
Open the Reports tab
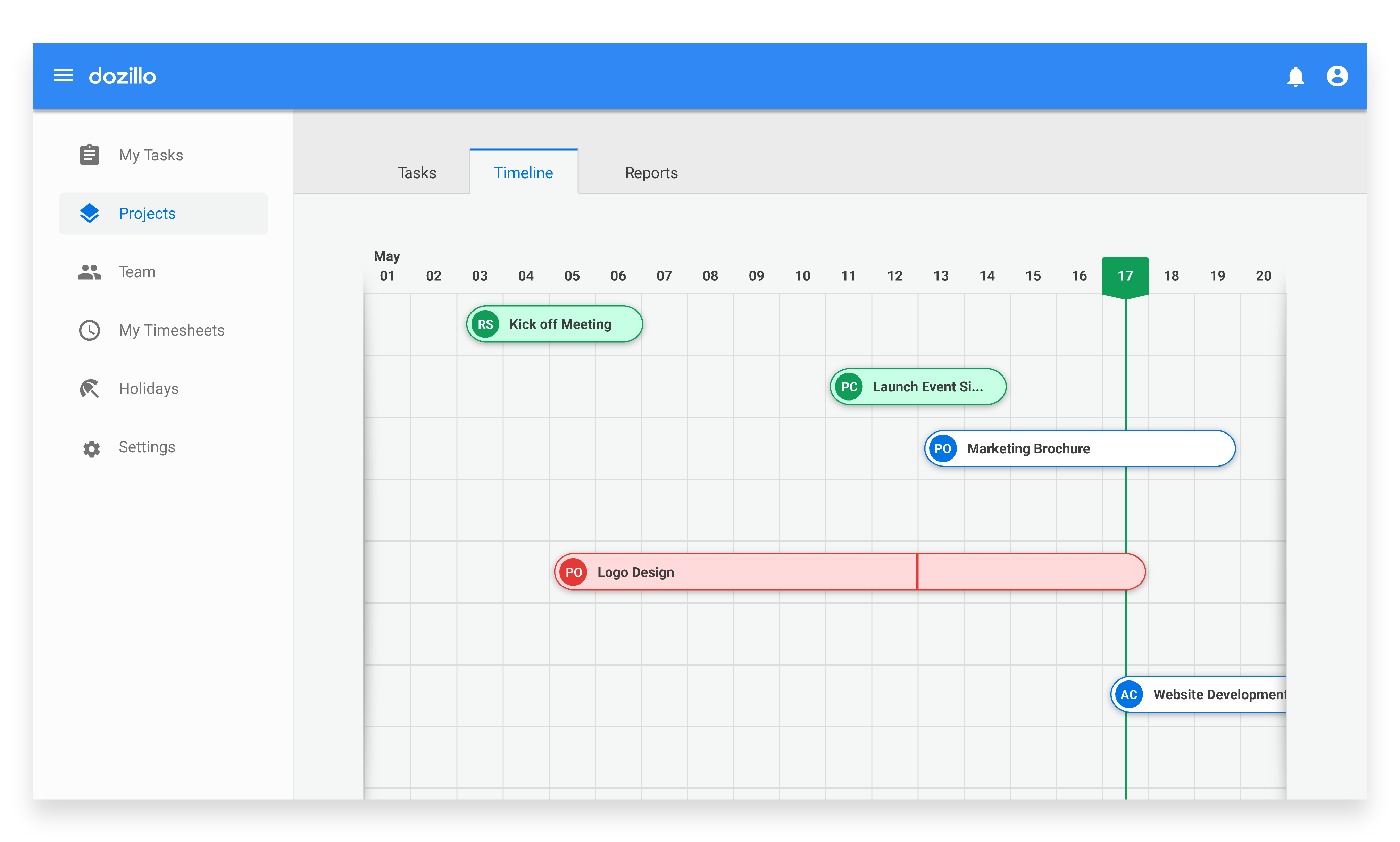(651, 173)
